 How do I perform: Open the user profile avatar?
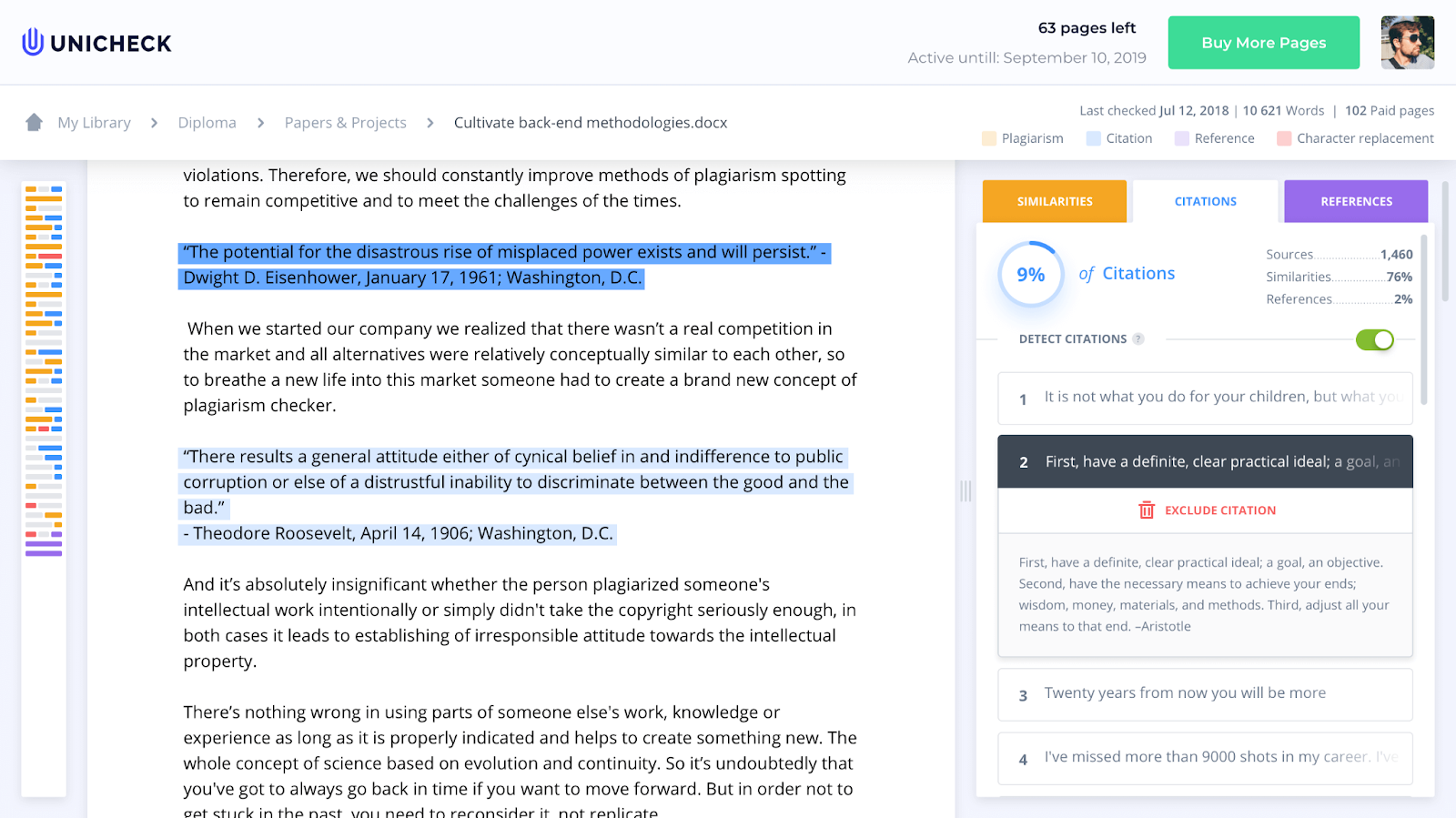pyautogui.click(x=1407, y=43)
